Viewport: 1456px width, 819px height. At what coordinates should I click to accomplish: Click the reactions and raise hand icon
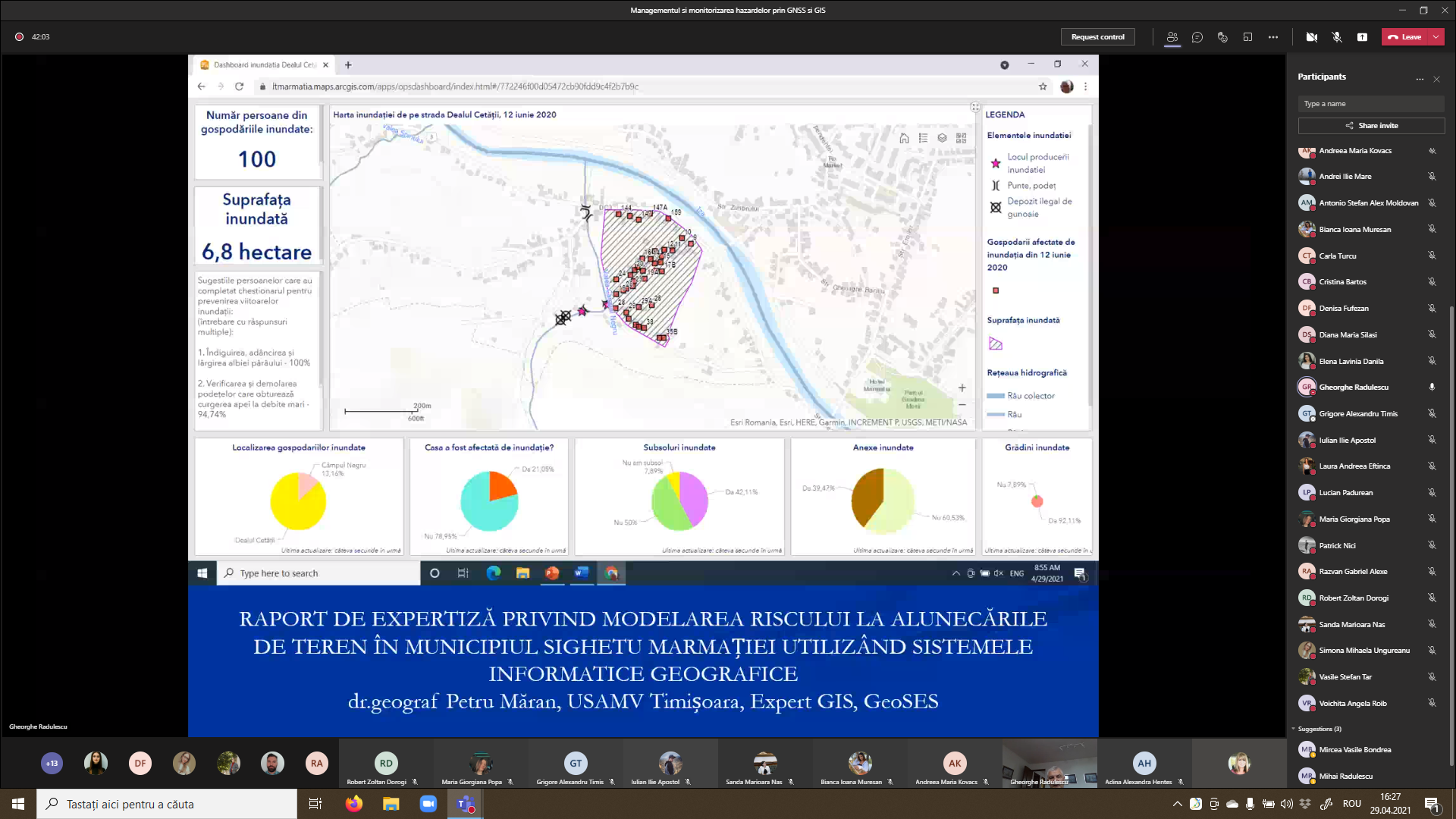coord(1222,37)
